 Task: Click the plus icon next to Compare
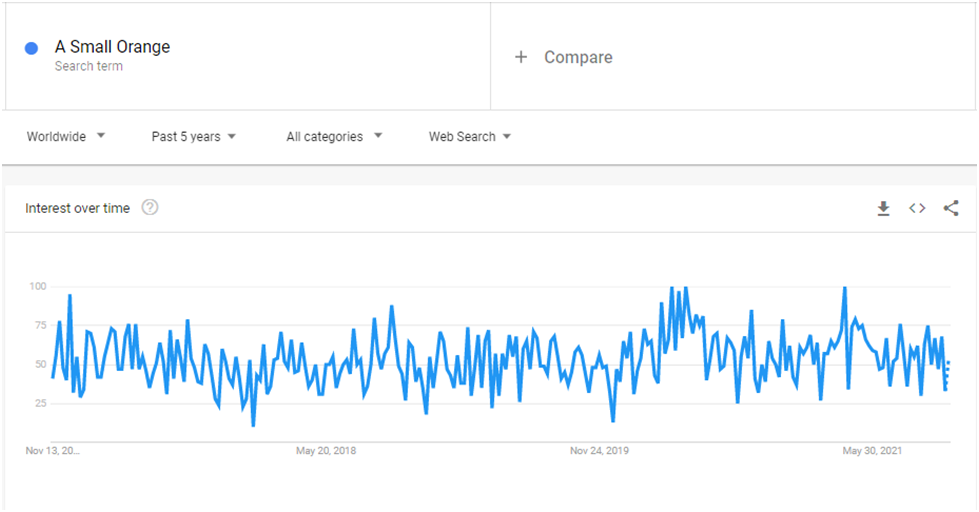[521, 57]
